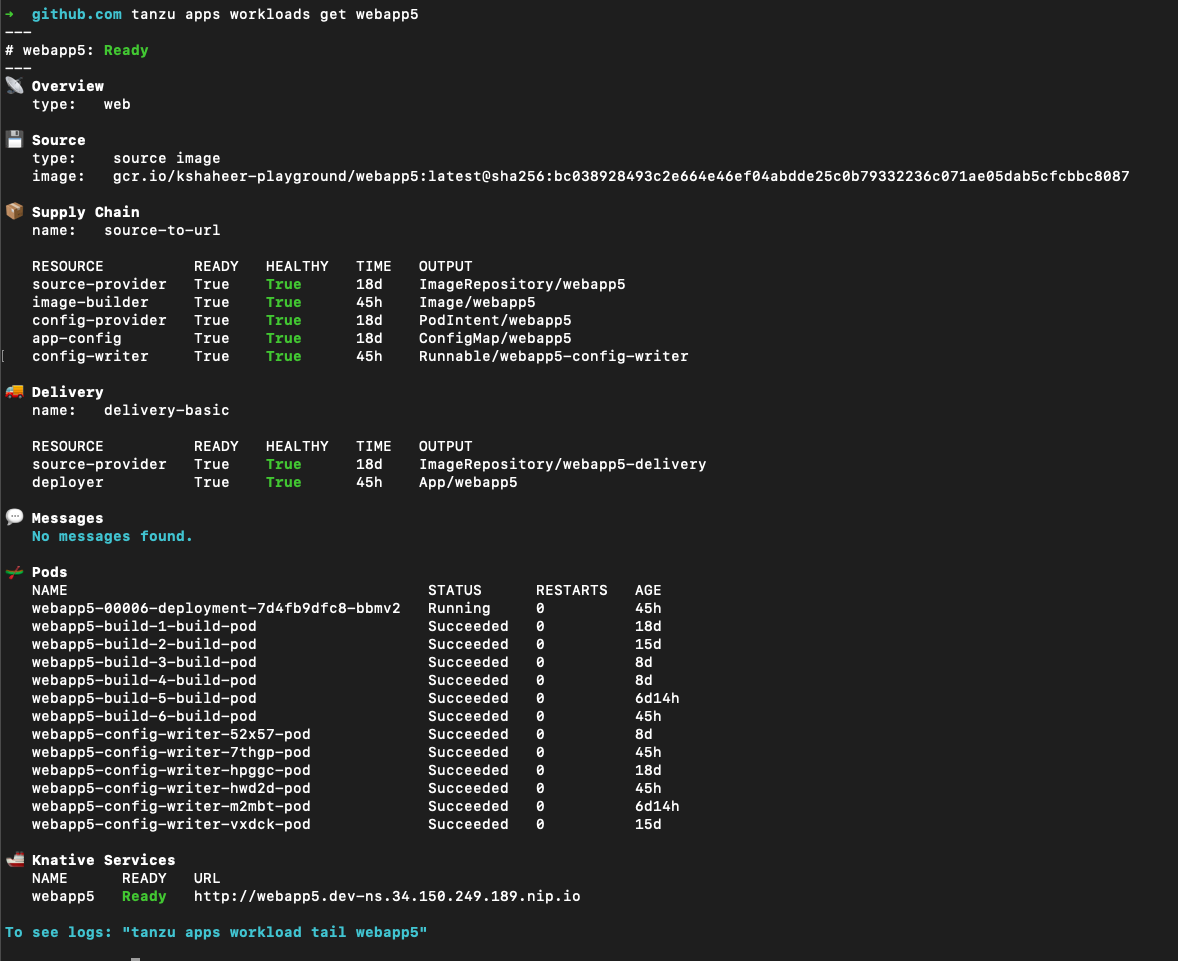Click the AGE column header in Pods
This screenshot has height=961, width=1178.
point(648,591)
